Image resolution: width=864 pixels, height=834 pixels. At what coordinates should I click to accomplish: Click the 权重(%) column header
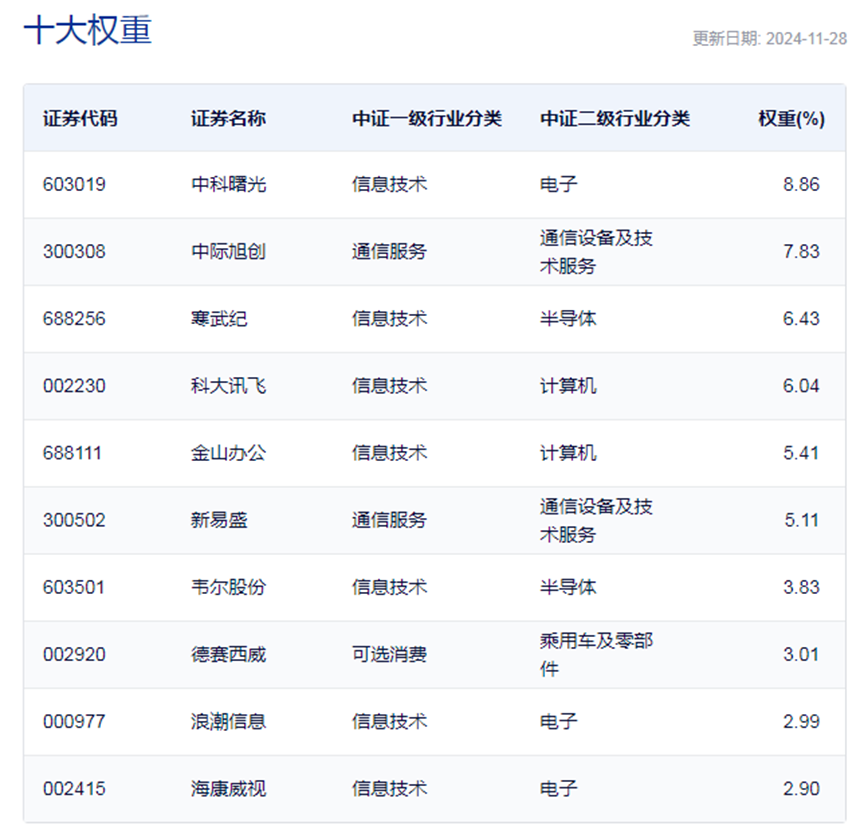tap(791, 118)
